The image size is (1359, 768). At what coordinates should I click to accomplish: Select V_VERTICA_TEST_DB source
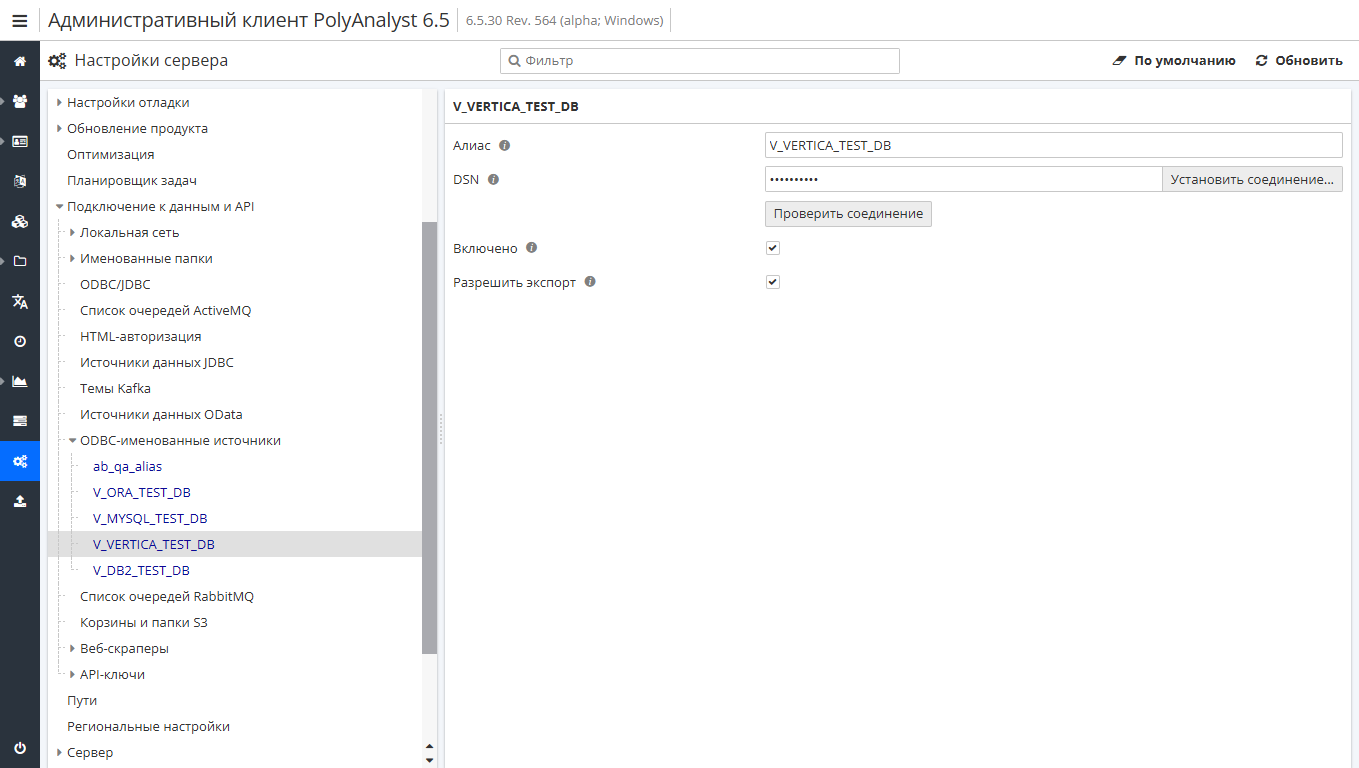153,544
